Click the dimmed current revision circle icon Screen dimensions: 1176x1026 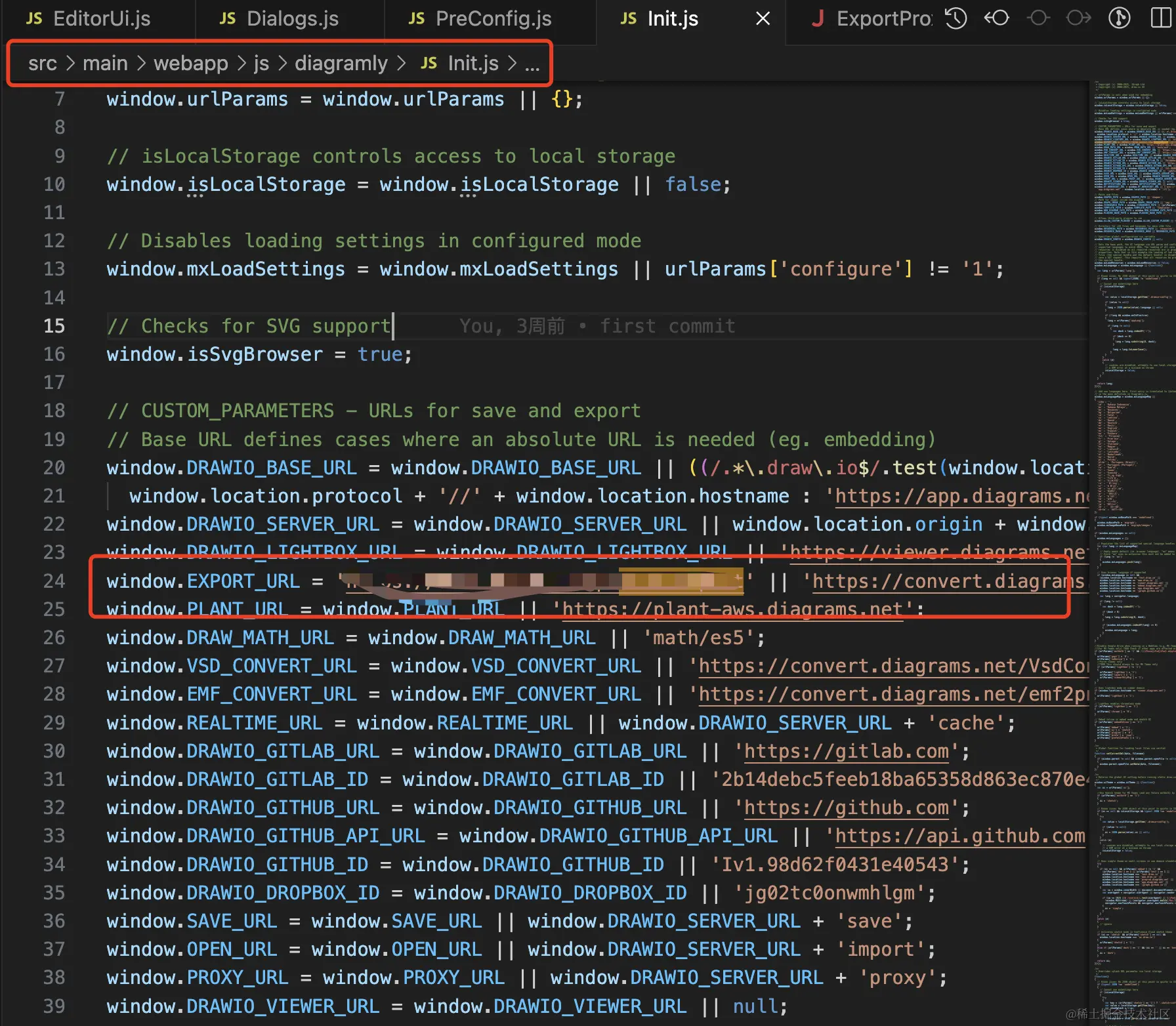(1038, 18)
